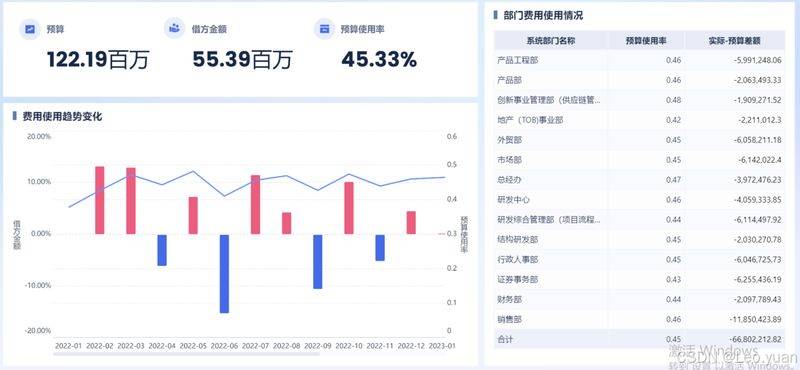Click the 2022-10 red bar
This screenshot has width=800, height=370.
349,208
